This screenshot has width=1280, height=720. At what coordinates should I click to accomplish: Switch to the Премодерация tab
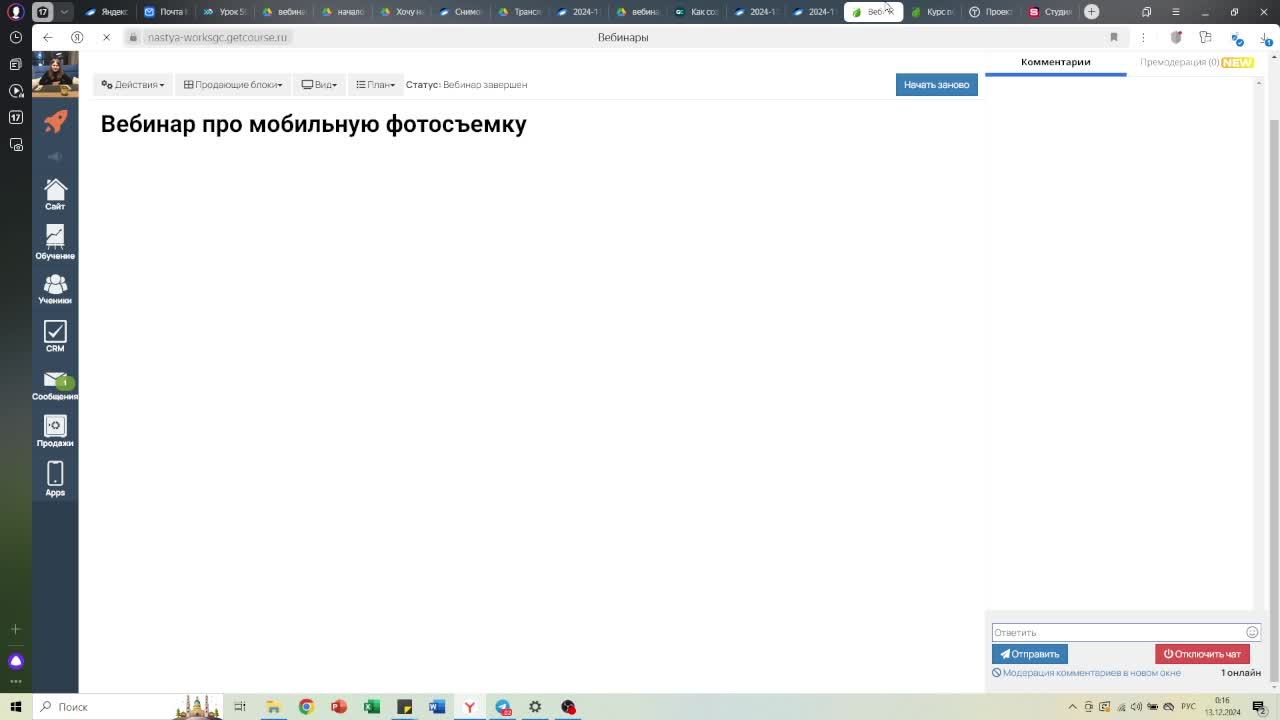(1196, 62)
